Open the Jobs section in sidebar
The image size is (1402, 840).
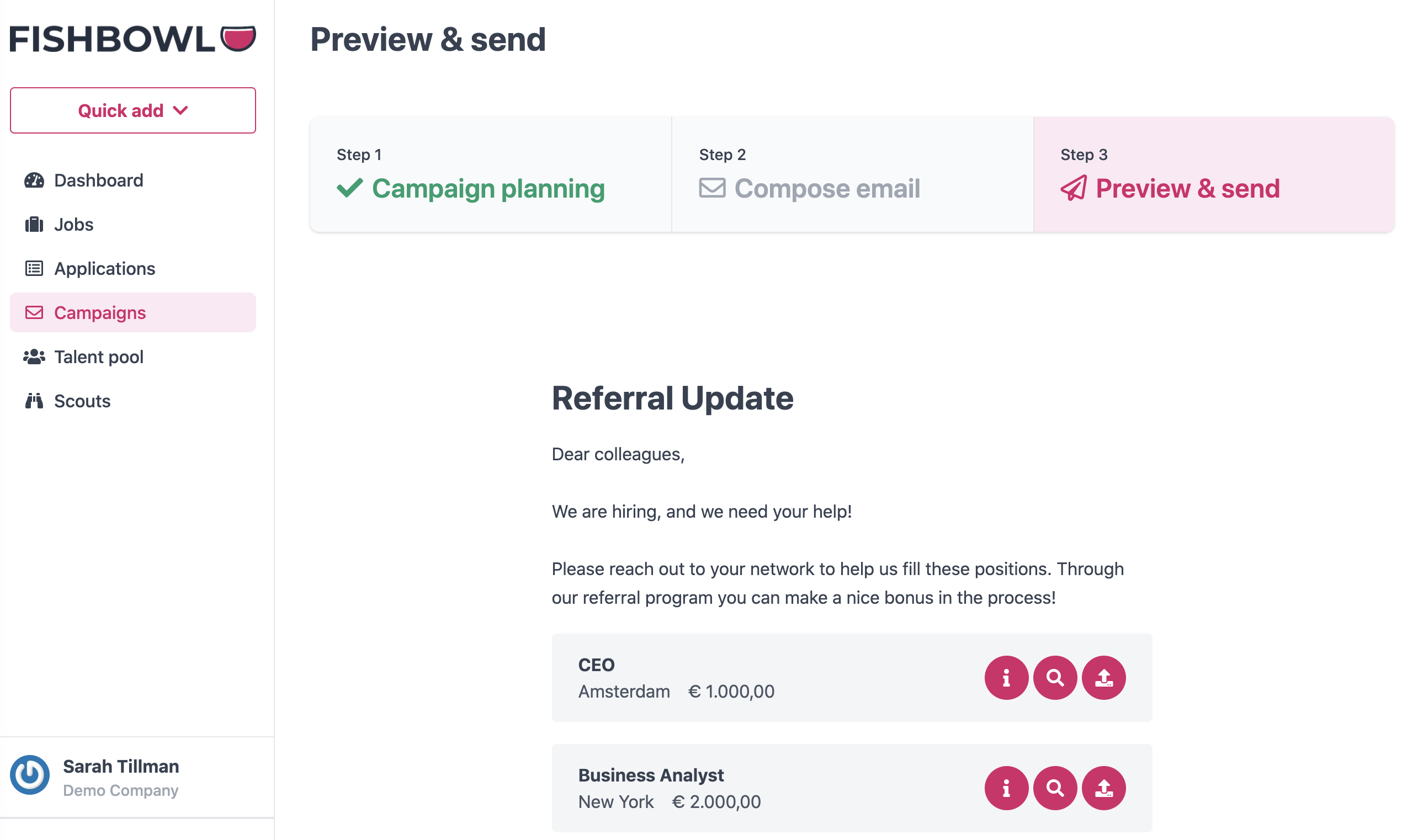(x=73, y=225)
